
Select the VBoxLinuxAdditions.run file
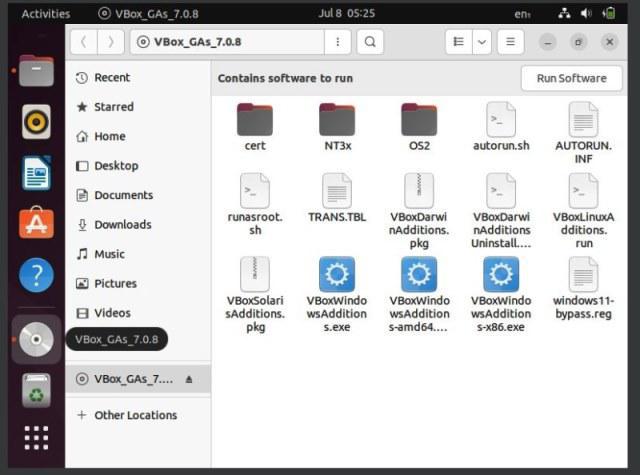583,211
